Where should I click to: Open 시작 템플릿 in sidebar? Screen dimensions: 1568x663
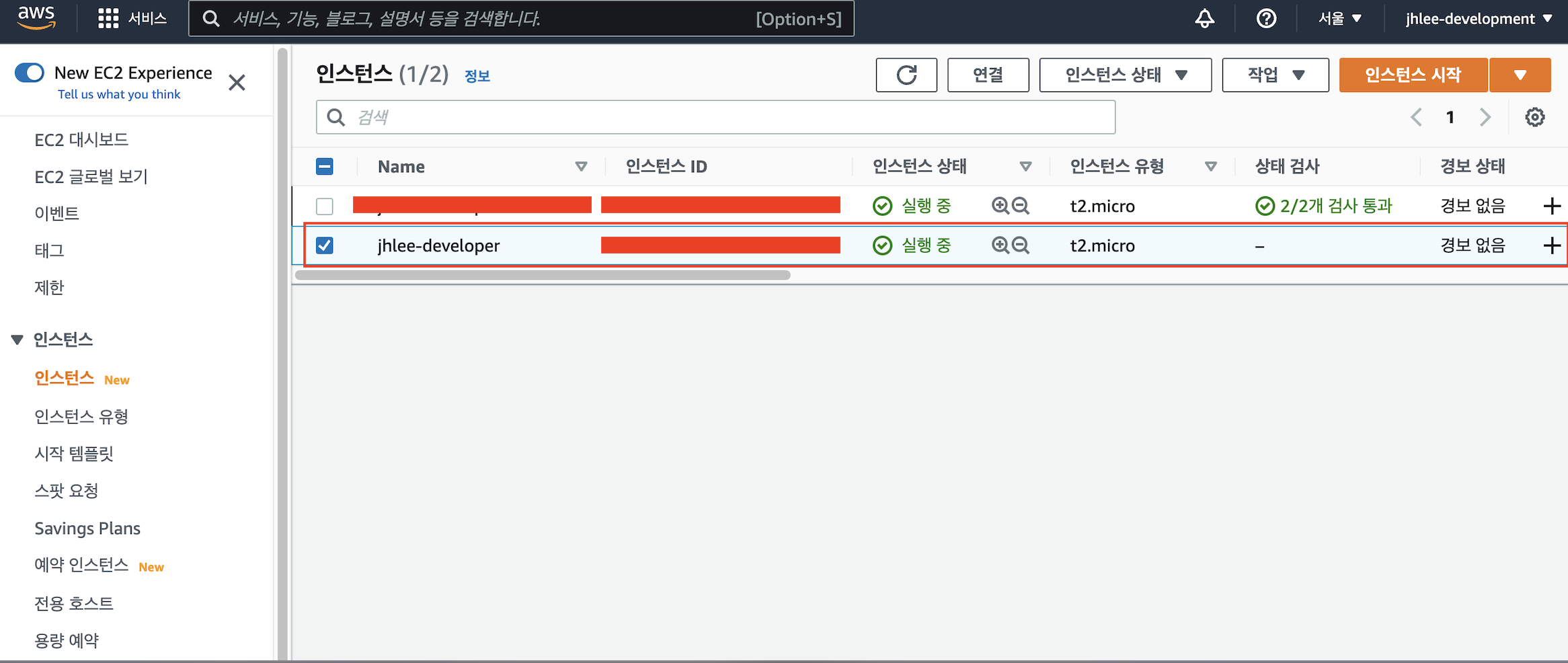tap(74, 453)
